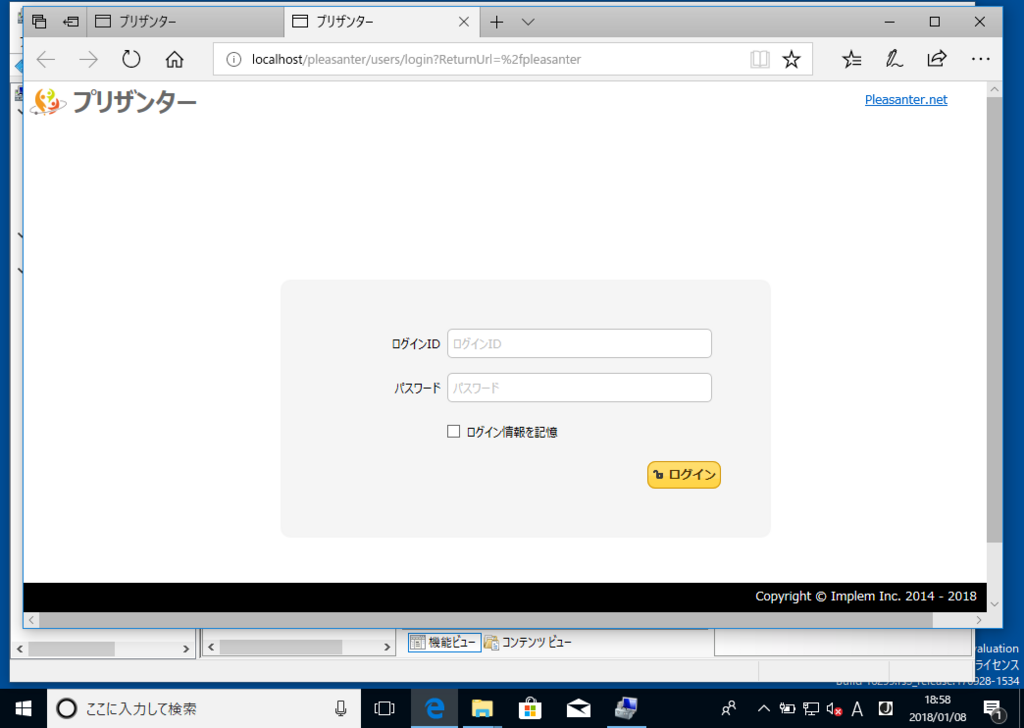Open tabs you've set aside

[39, 22]
